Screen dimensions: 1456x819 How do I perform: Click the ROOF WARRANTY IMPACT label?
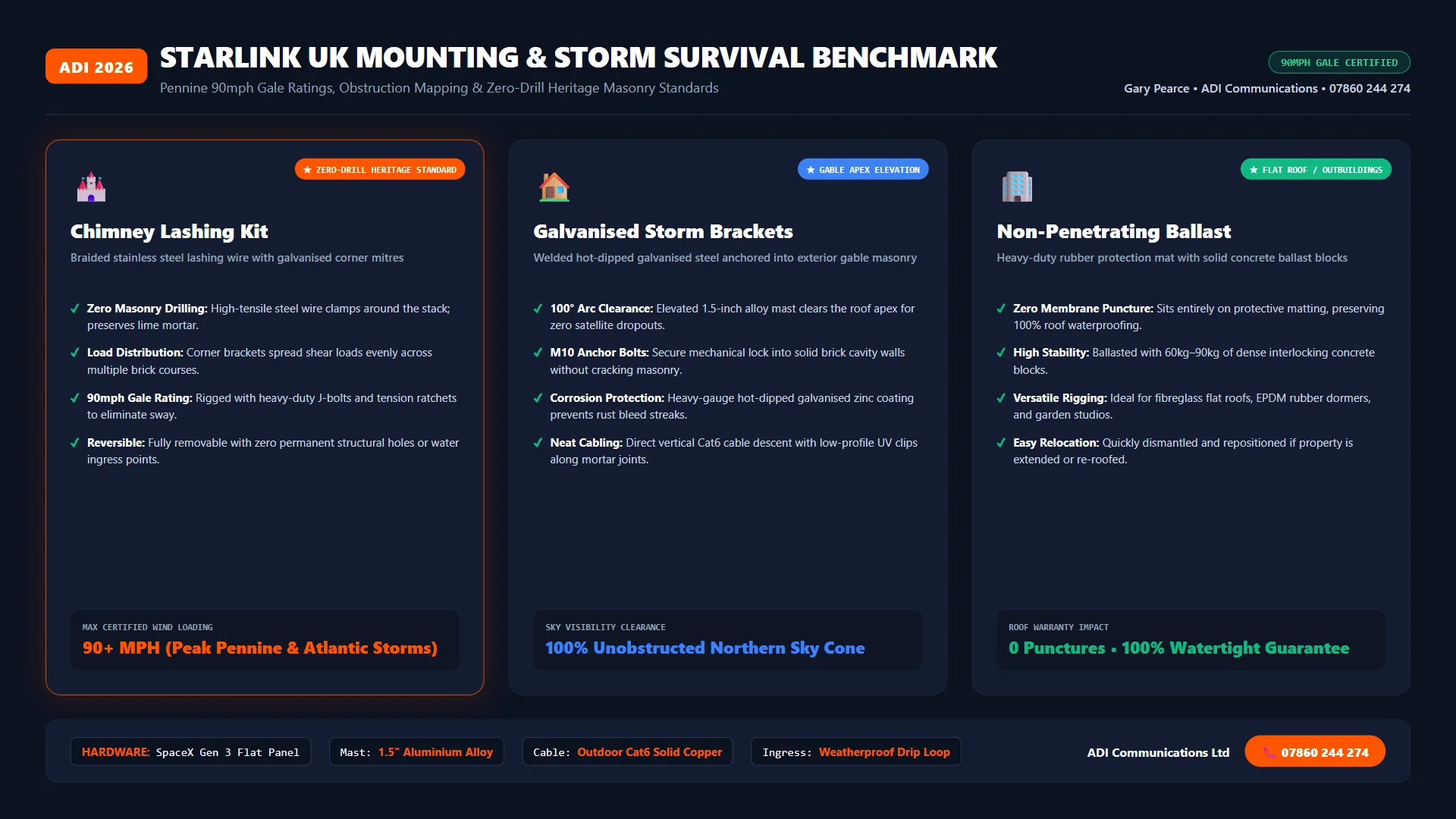[1059, 627]
